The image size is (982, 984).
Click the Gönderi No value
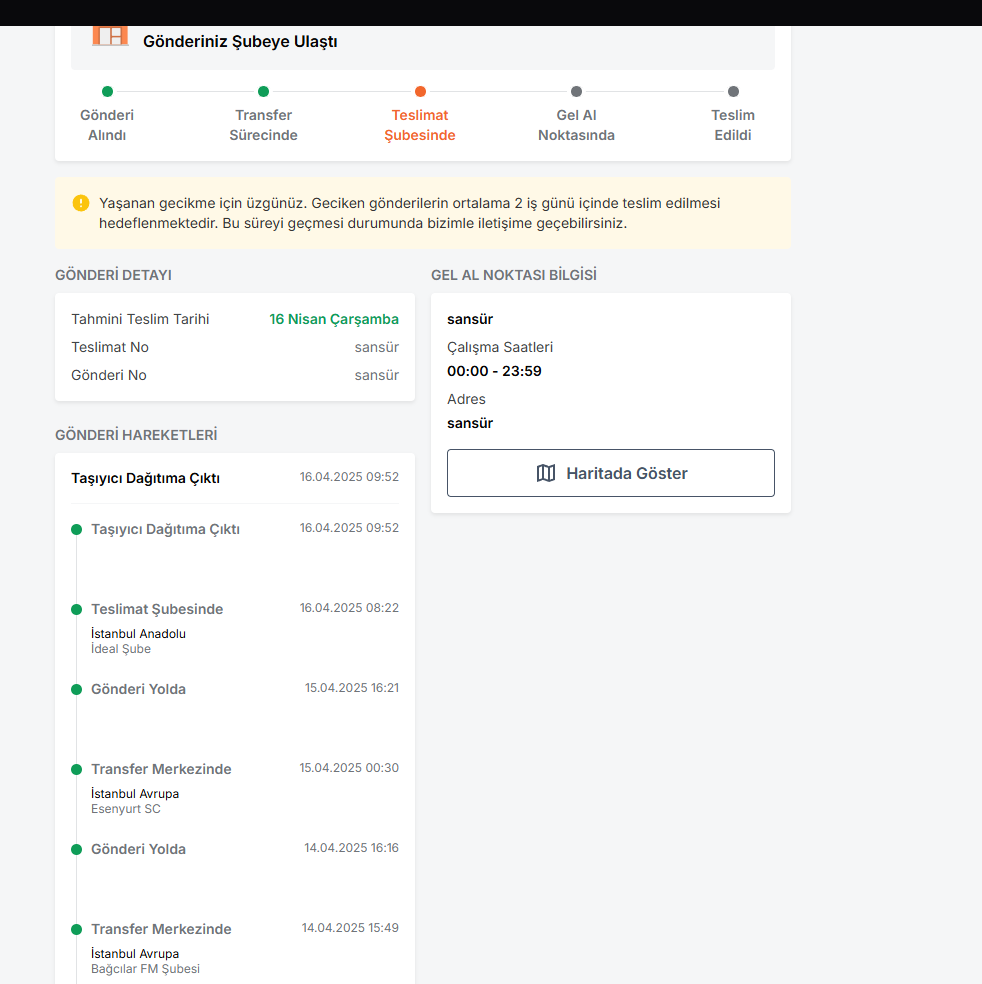[376, 375]
